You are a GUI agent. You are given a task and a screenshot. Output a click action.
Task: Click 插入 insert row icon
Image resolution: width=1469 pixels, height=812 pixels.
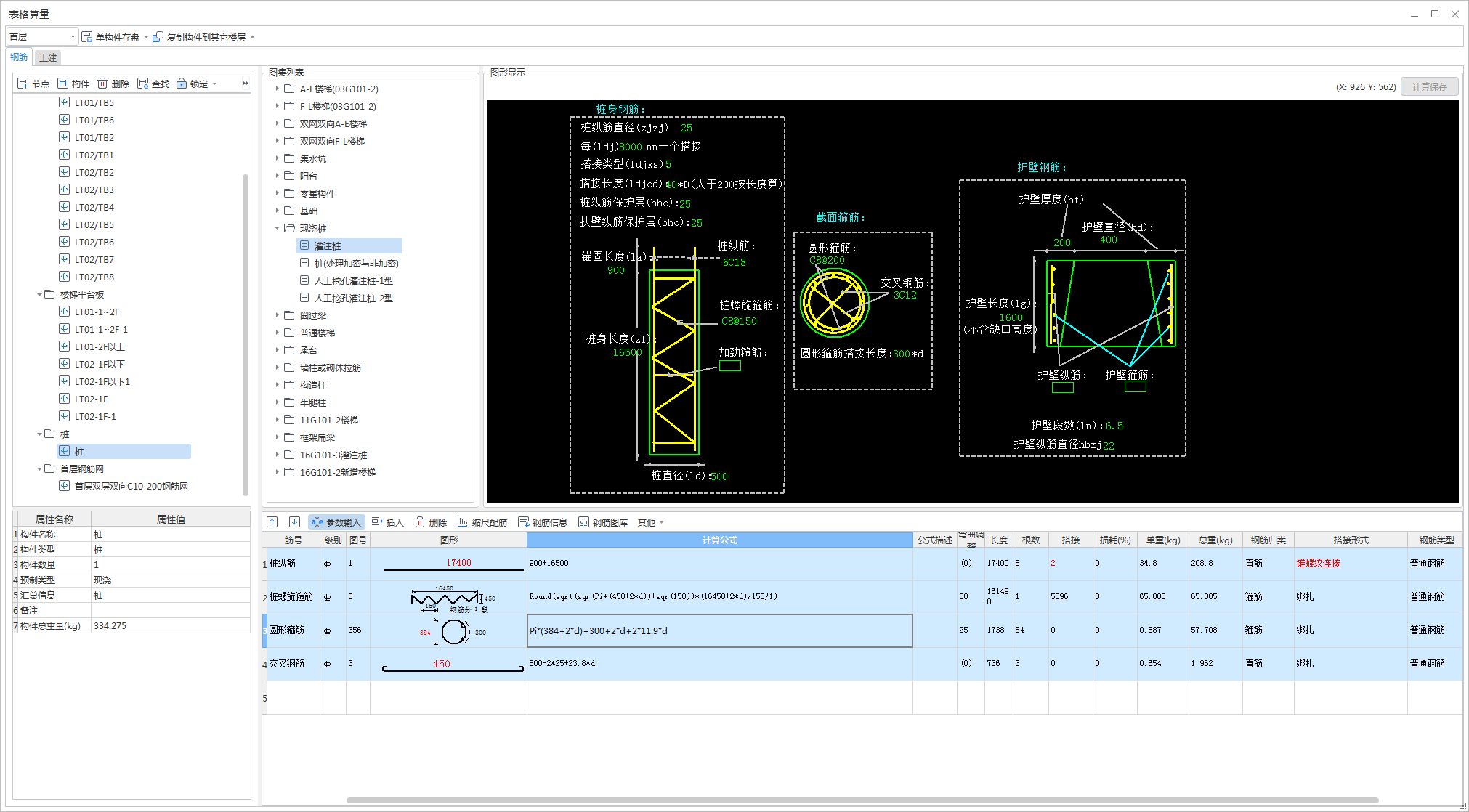point(377,521)
